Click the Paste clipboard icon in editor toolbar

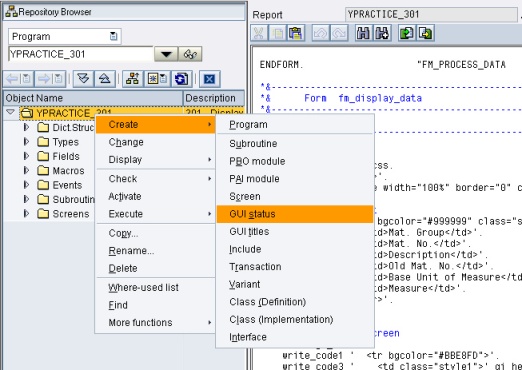point(296,33)
